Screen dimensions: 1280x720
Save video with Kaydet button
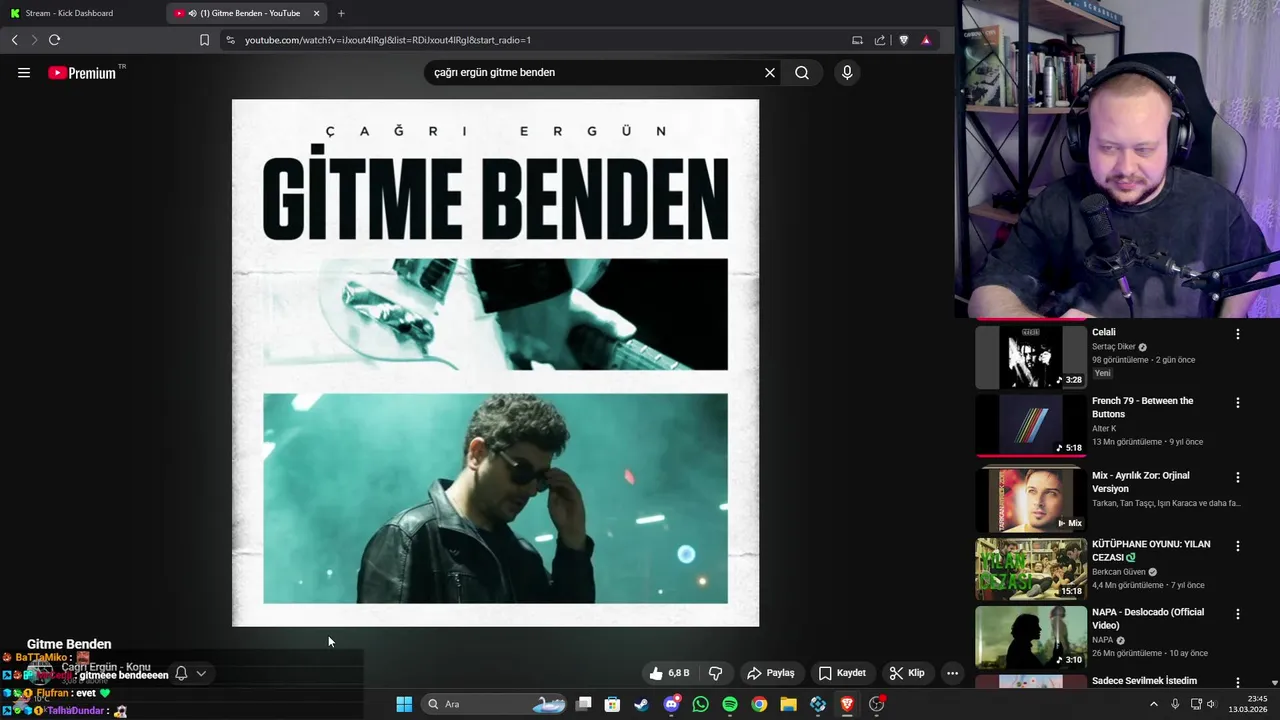click(x=842, y=673)
